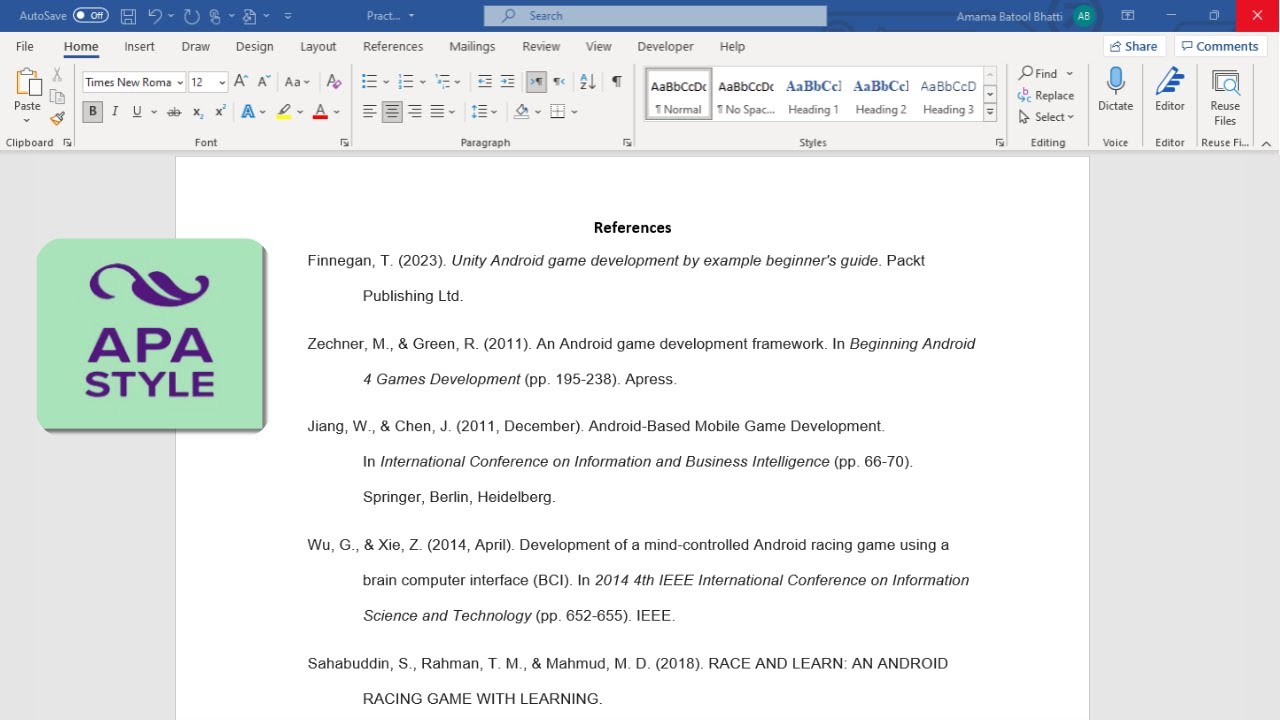Toggle left-to-right text direction
Viewport: 1280px width, 720px height.
click(536, 82)
